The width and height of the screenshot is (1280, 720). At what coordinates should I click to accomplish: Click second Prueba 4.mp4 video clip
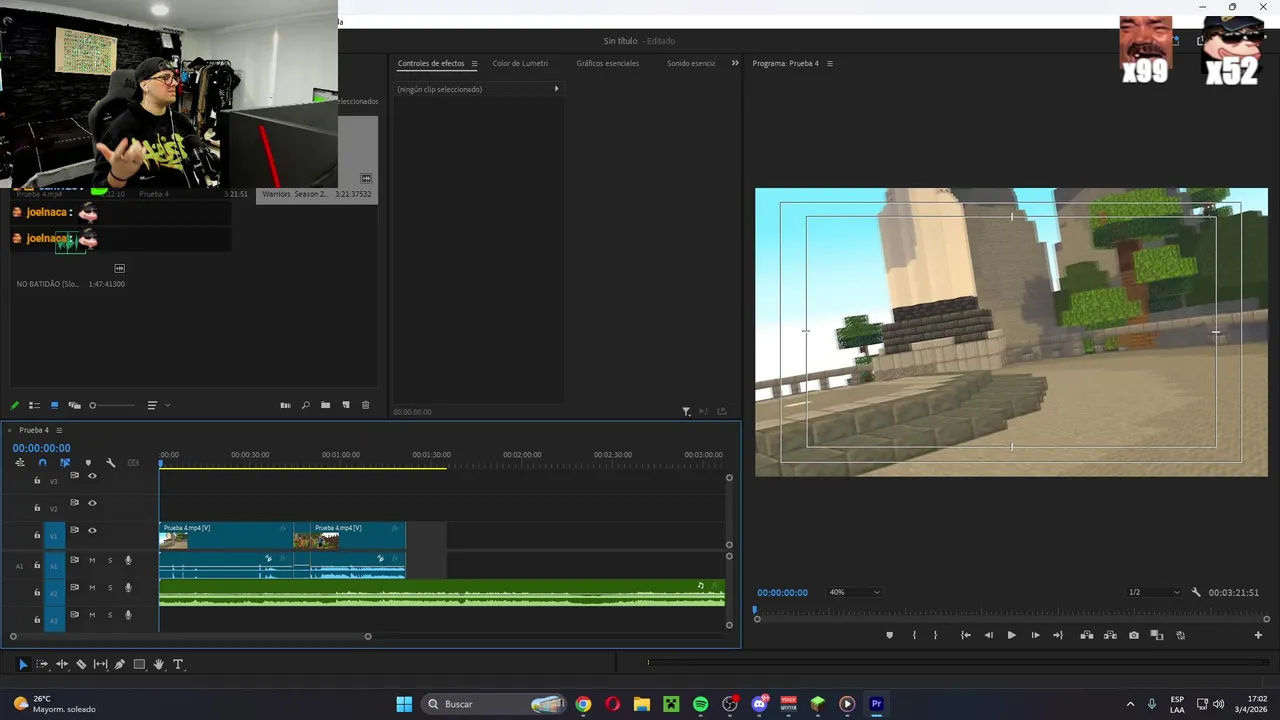(358, 536)
